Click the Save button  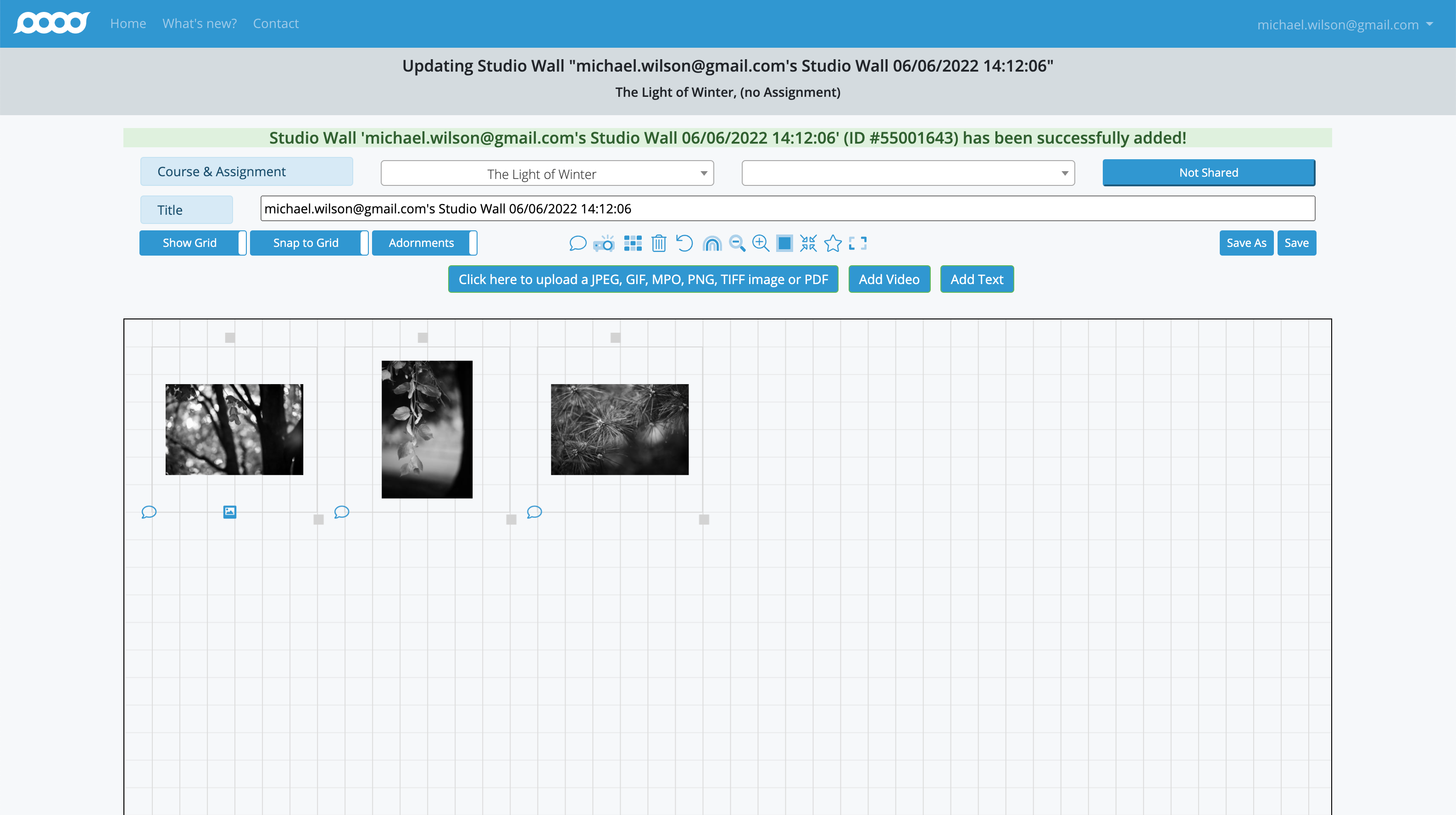1297,243
